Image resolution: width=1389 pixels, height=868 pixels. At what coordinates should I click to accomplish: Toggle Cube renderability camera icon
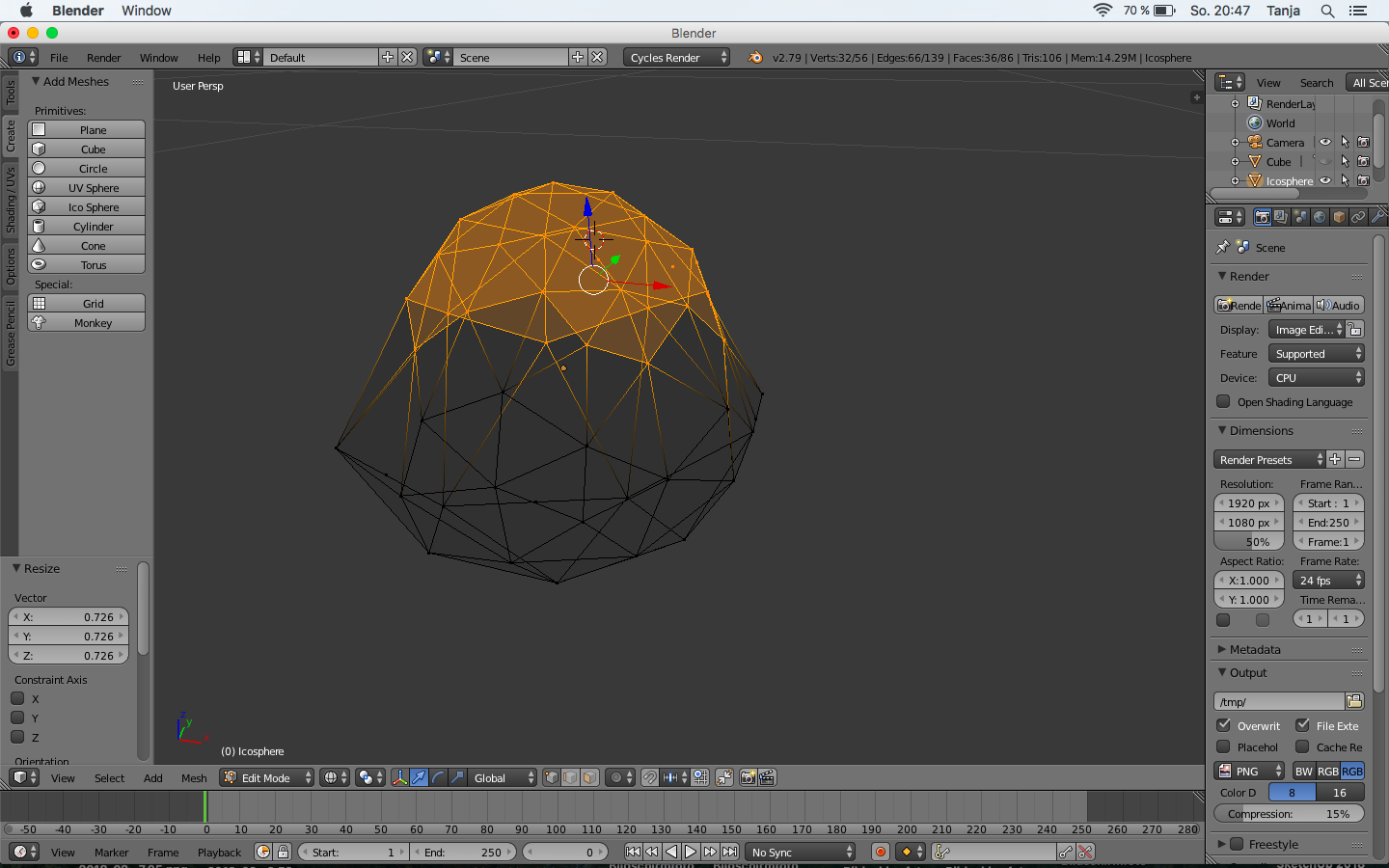click(1363, 161)
